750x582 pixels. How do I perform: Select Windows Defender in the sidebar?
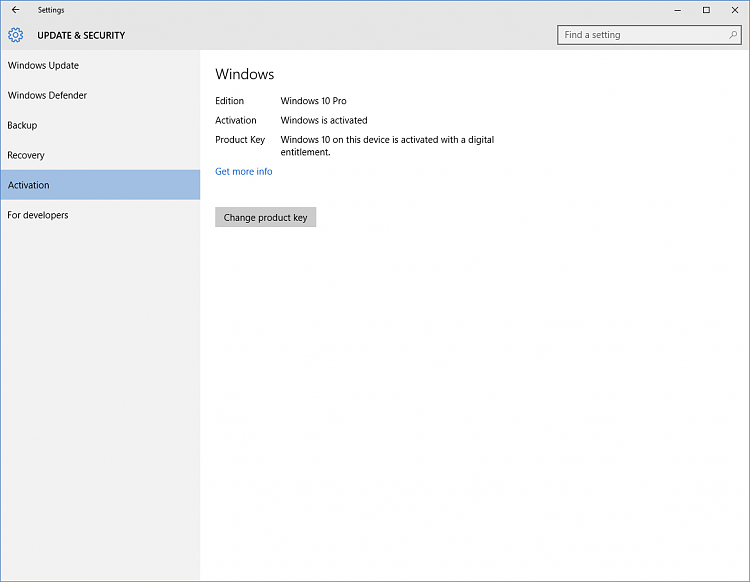pyautogui.click(x=100, y=95)
